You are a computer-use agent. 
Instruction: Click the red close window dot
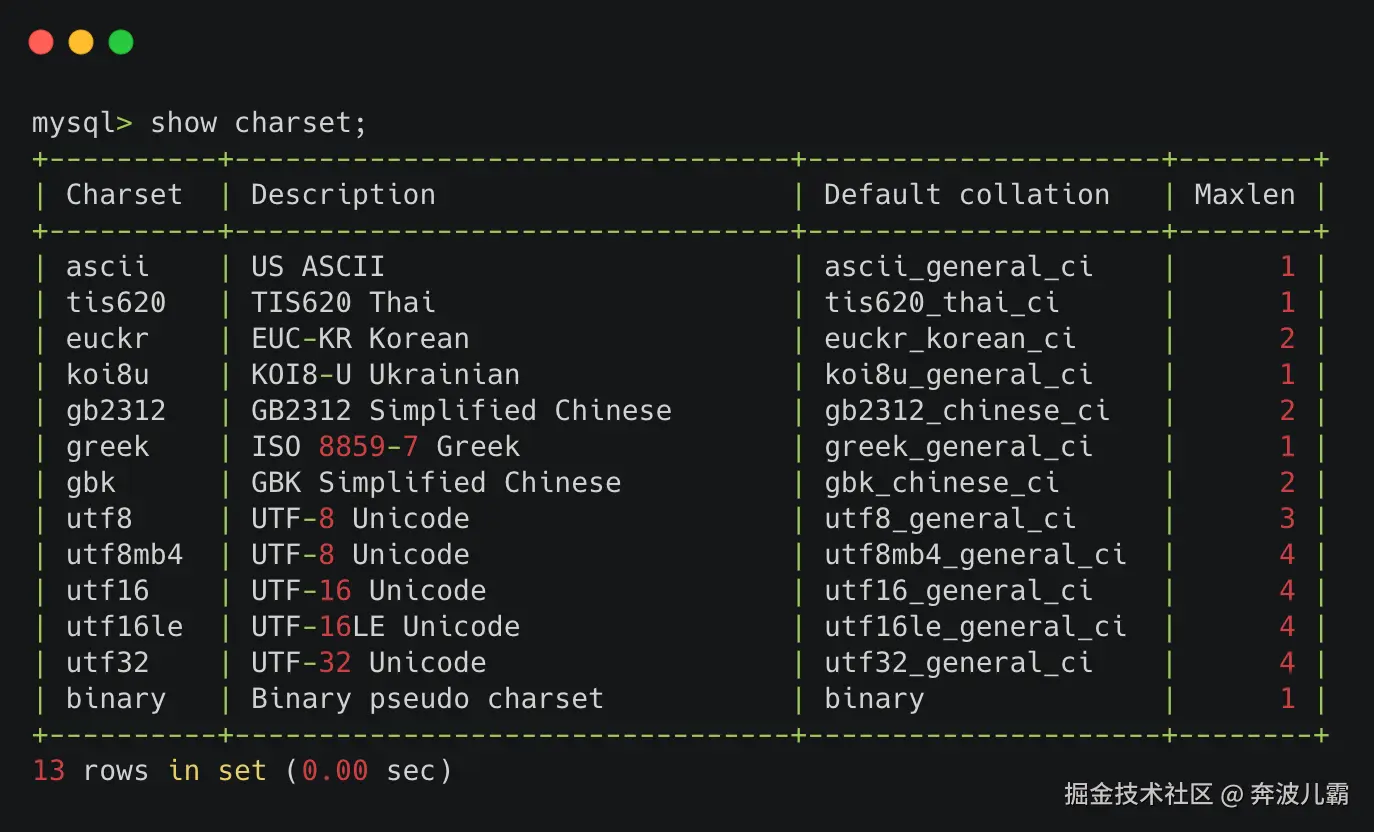(41, 42)
